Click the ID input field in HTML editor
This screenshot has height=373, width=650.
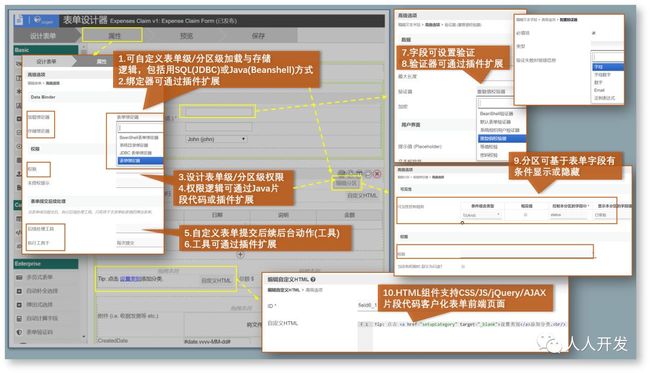pos(367,305)
